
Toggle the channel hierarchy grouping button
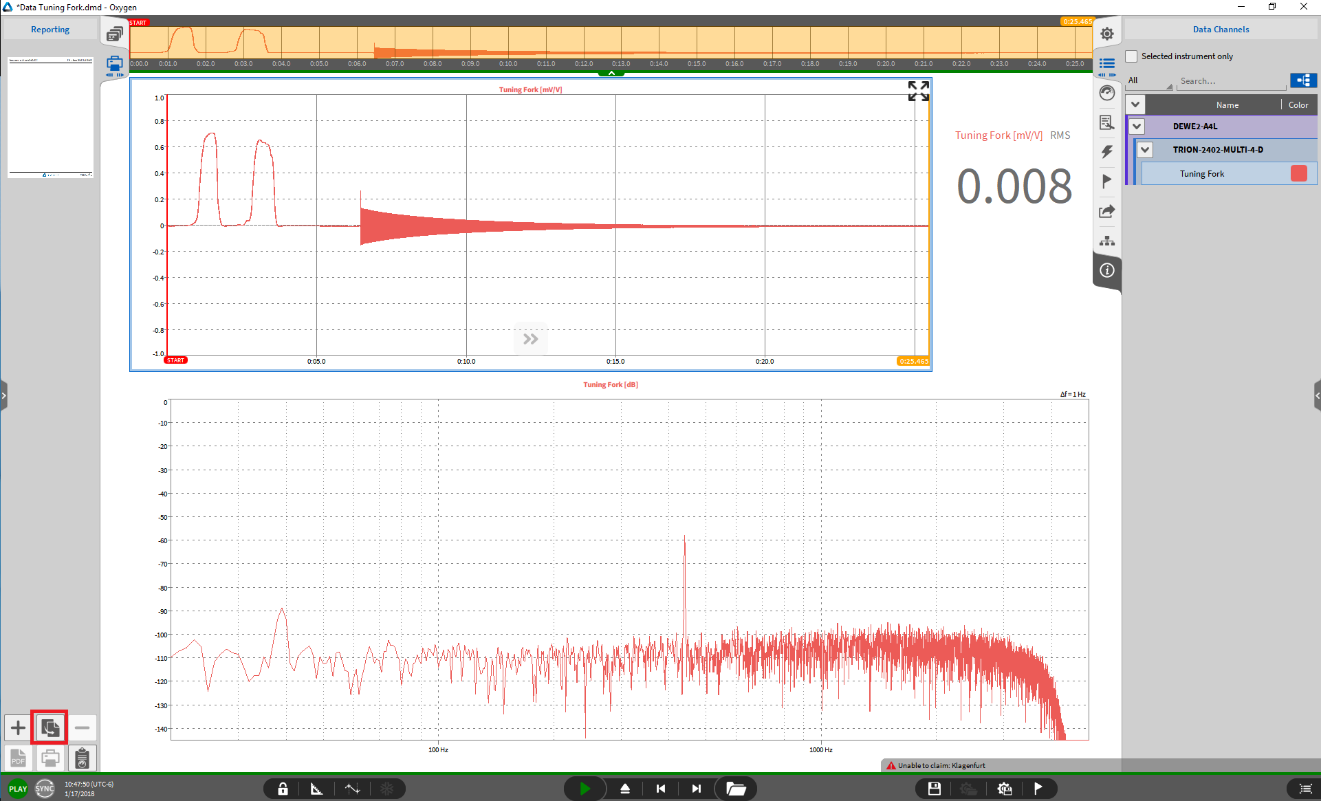1302,81
